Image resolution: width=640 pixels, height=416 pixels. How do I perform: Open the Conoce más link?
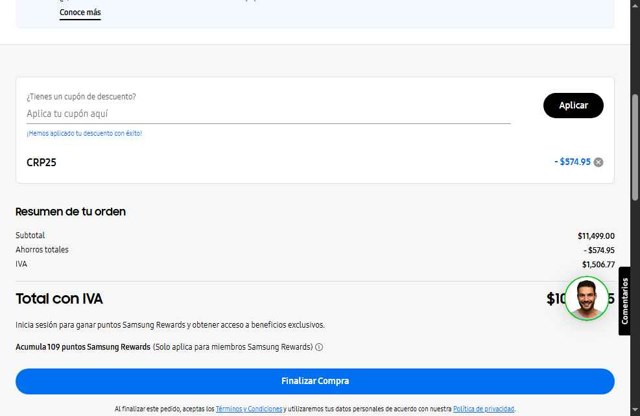(x=80, y=12)
